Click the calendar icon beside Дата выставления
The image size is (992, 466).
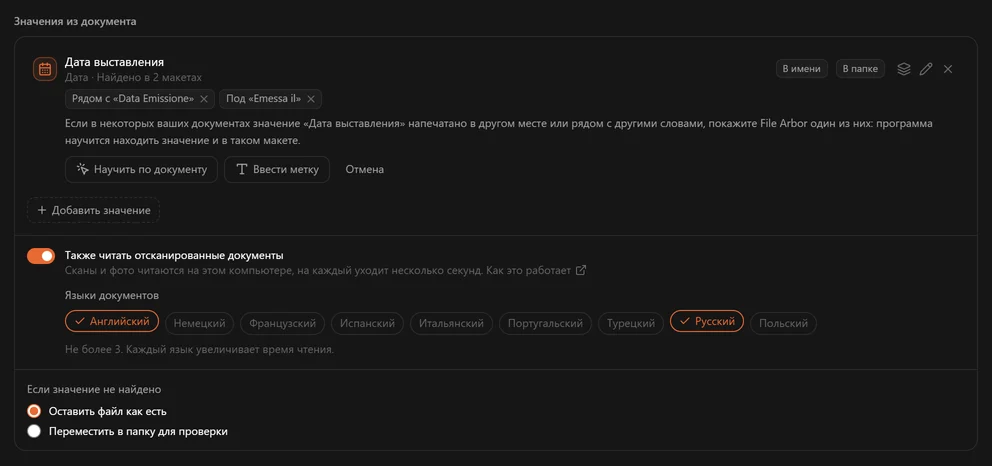click(45, 69)
